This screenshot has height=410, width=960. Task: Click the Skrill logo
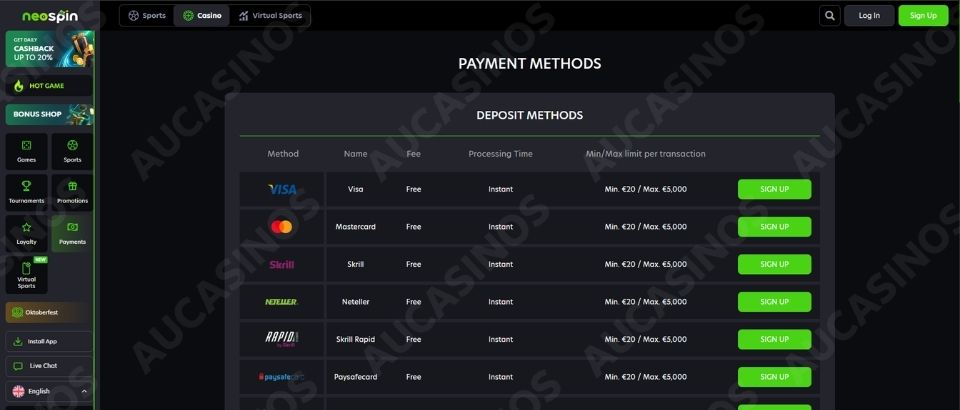click(x=282, y=264)
